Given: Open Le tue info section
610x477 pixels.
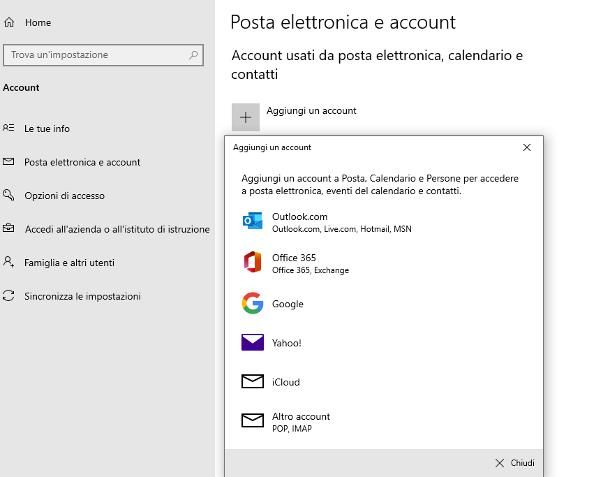Looking at the screenshot, I should (47, 128).
